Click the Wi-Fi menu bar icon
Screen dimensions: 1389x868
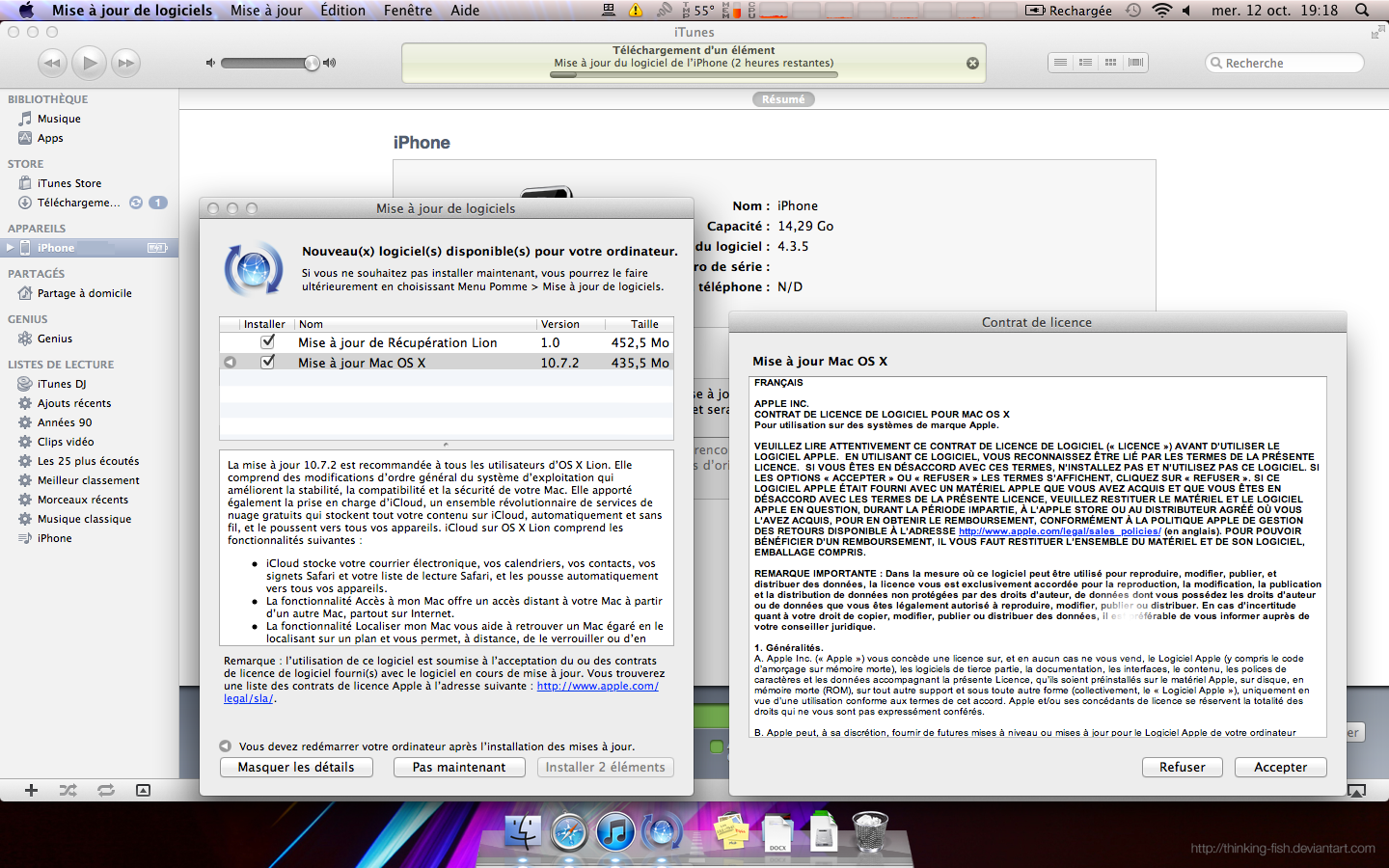1162,11
